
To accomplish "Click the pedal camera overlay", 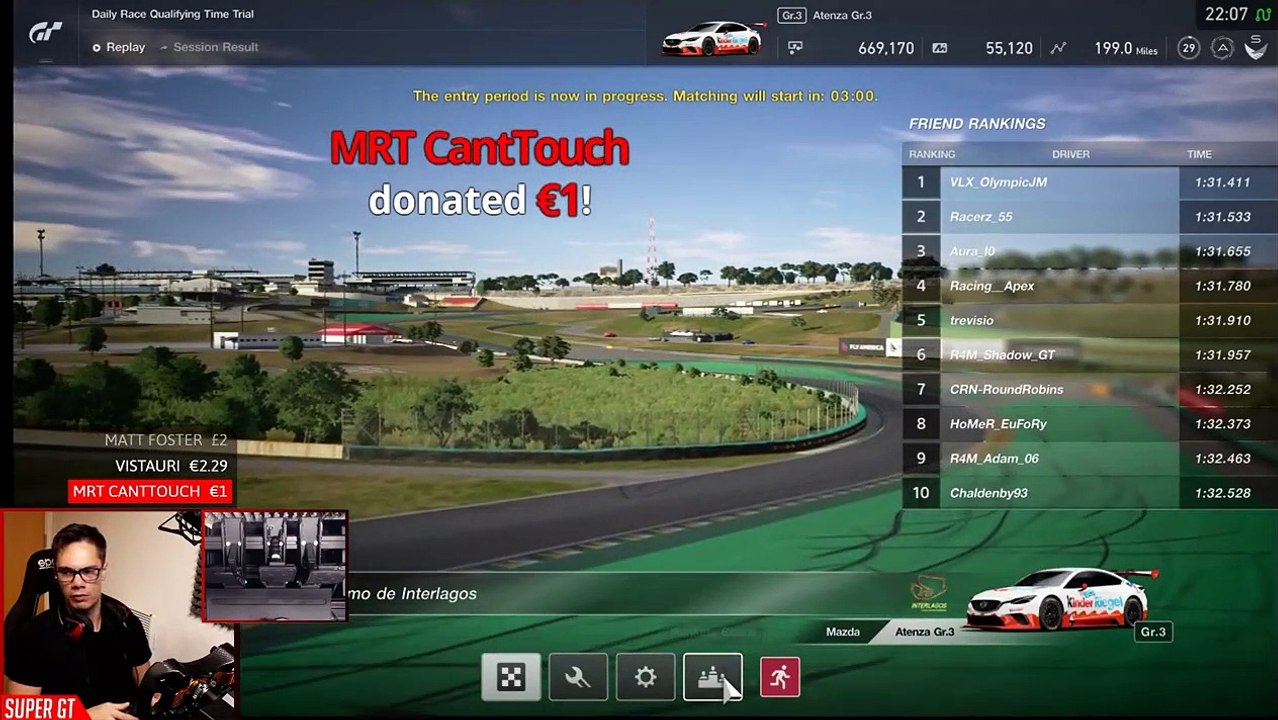I will (275, 566).
